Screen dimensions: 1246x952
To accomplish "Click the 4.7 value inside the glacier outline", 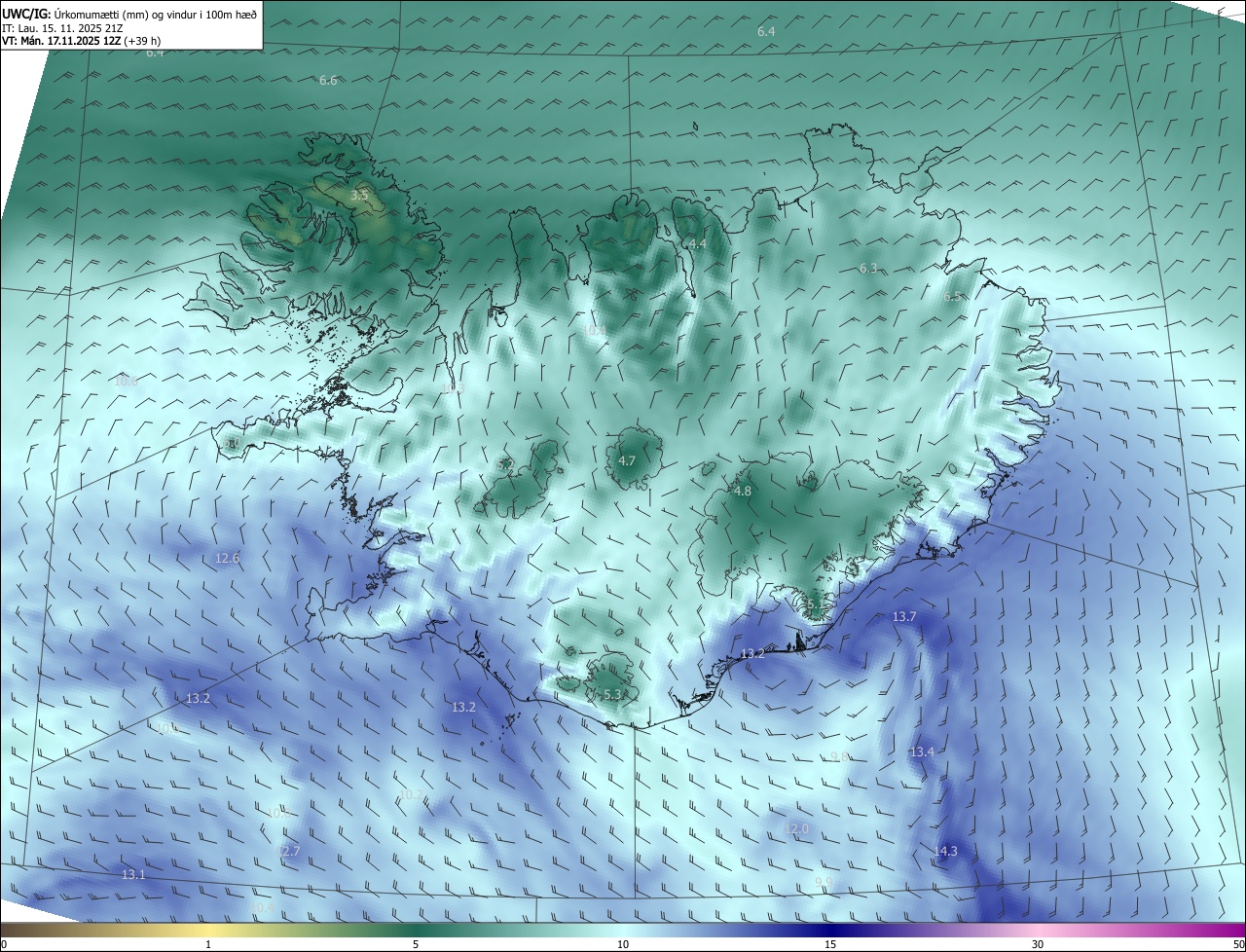I will (x=627, y=460).
